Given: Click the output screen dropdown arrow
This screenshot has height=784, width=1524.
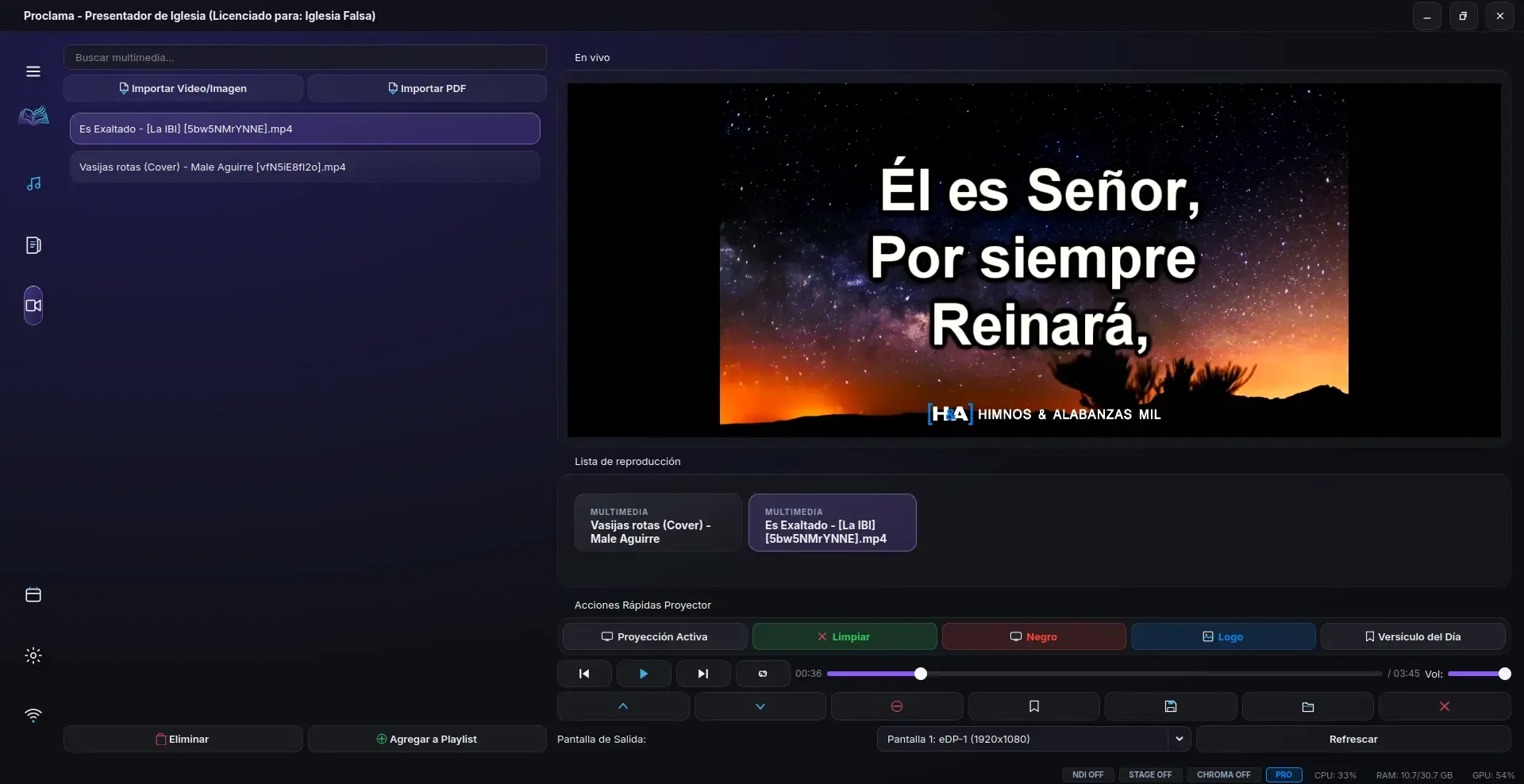Looking at the screenshot, I should coord(1180,739).
